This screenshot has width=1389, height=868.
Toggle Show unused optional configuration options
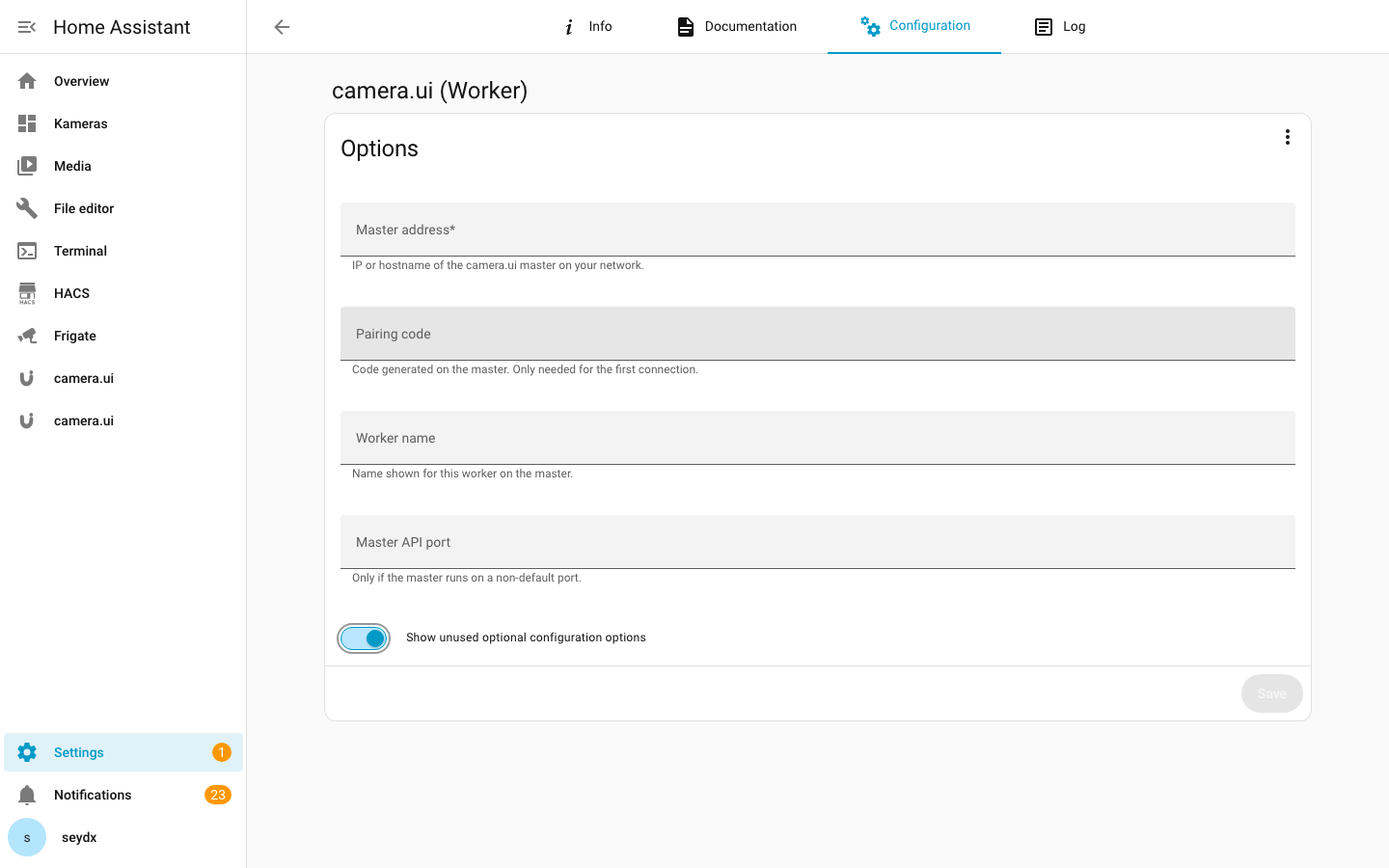[364, 638]
